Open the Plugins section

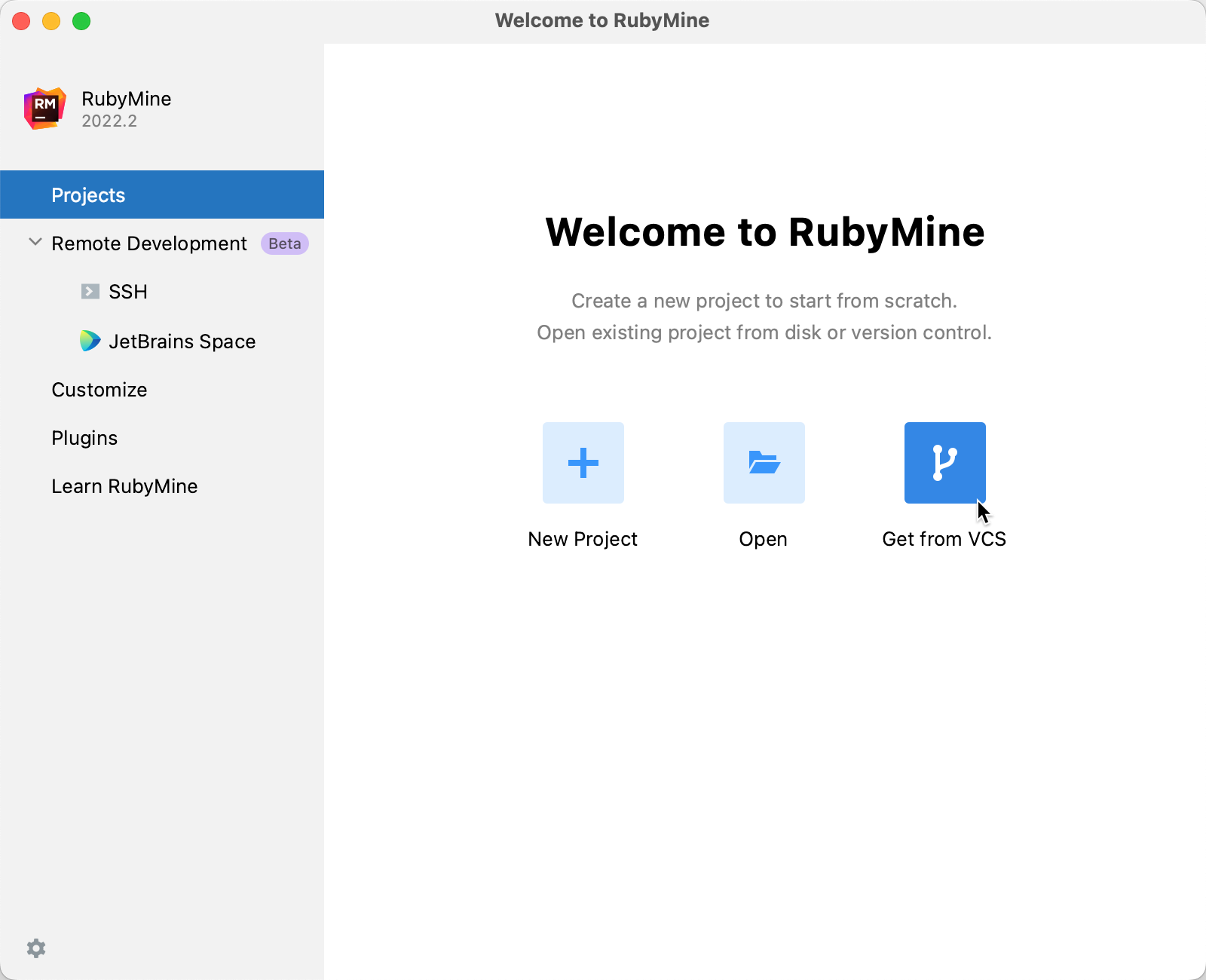point(84,437)
